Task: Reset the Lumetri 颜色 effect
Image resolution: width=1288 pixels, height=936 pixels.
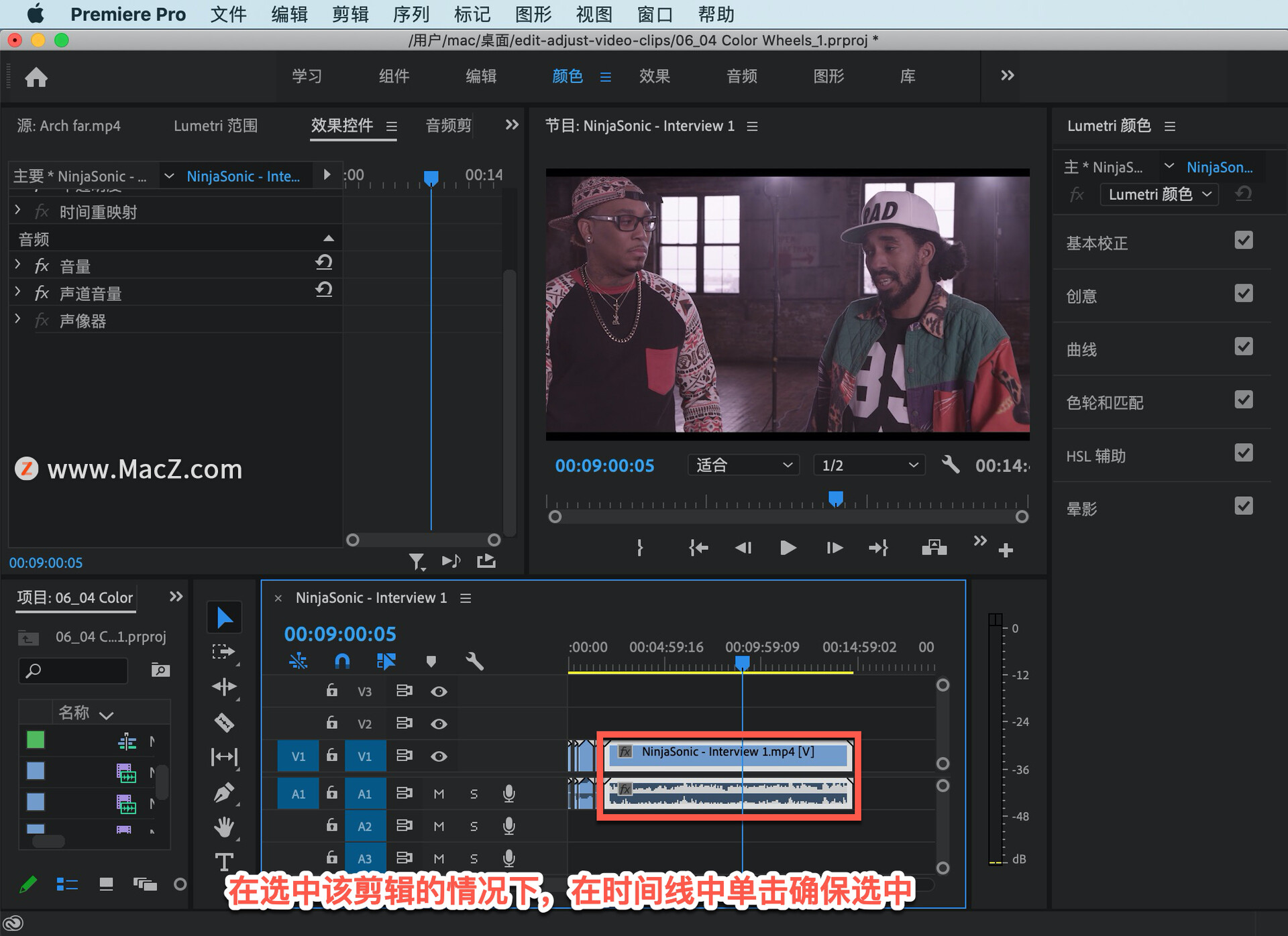Action: pyautogui.click(x=1243, y=194)
